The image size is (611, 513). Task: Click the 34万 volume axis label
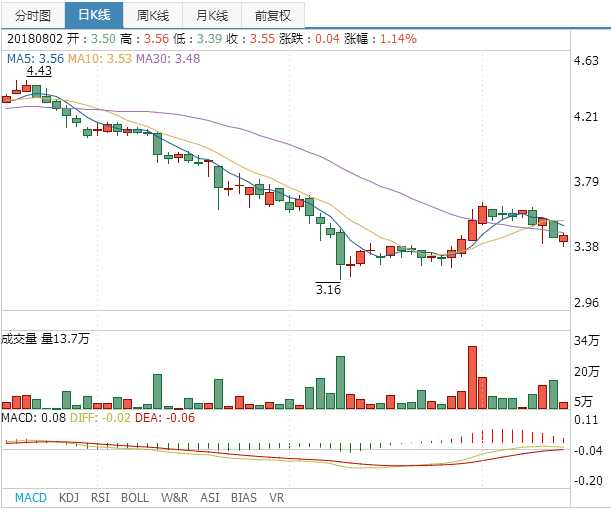pos(586,340)
